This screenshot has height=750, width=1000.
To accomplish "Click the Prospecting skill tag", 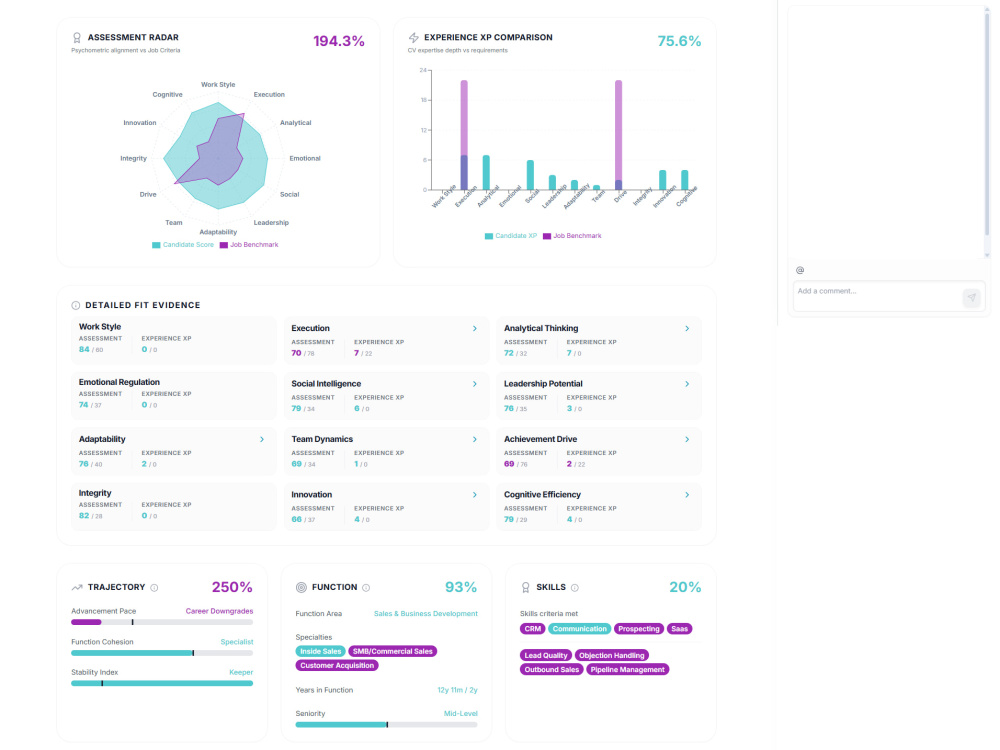I will tap(639, 629).
